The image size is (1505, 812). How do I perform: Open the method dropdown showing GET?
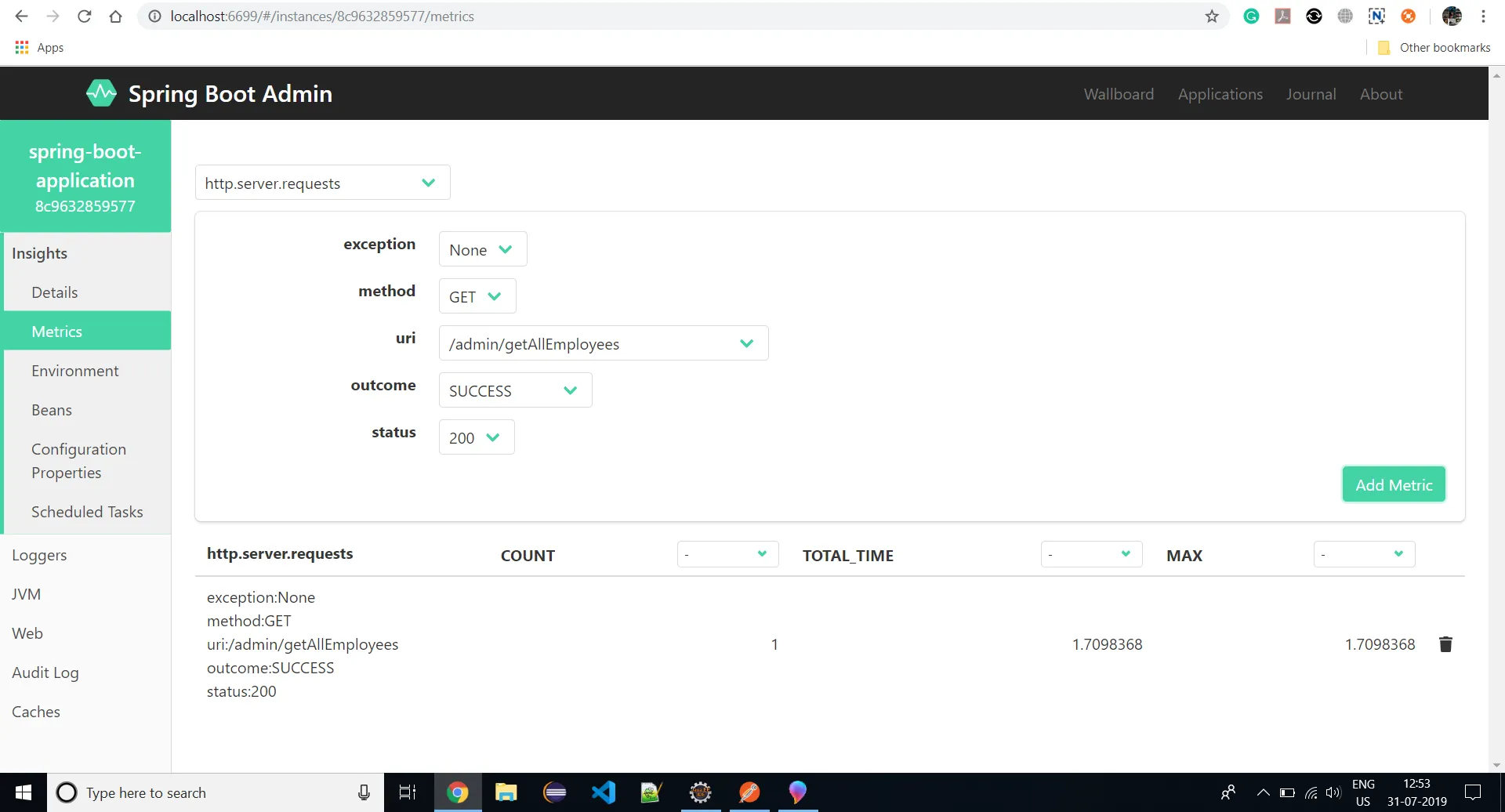[x=477, y=296]
